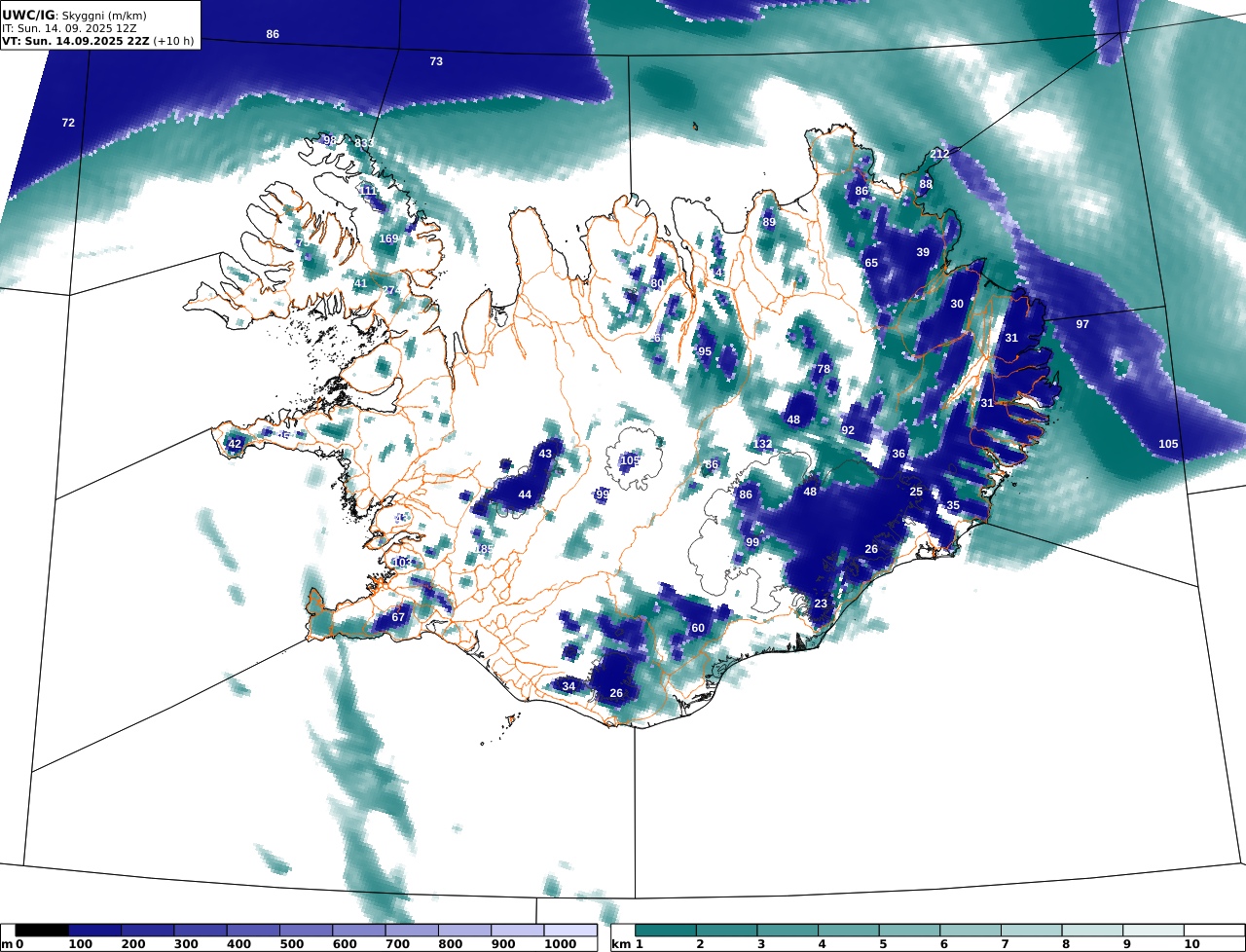Click visibility value 185 in the southwest
Screen dimensions: 1246x952
pos(484,549)
